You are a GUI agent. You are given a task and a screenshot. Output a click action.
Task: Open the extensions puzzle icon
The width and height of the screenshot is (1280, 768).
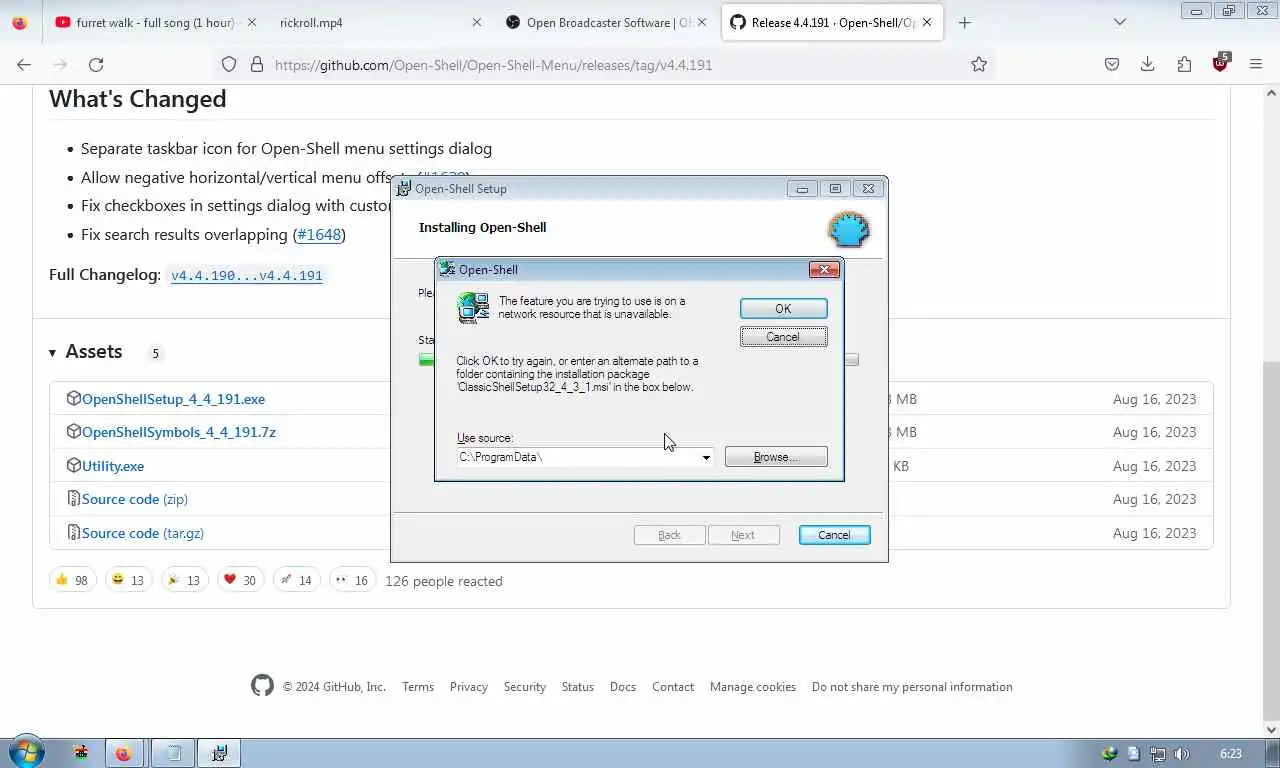(1184, 64)
